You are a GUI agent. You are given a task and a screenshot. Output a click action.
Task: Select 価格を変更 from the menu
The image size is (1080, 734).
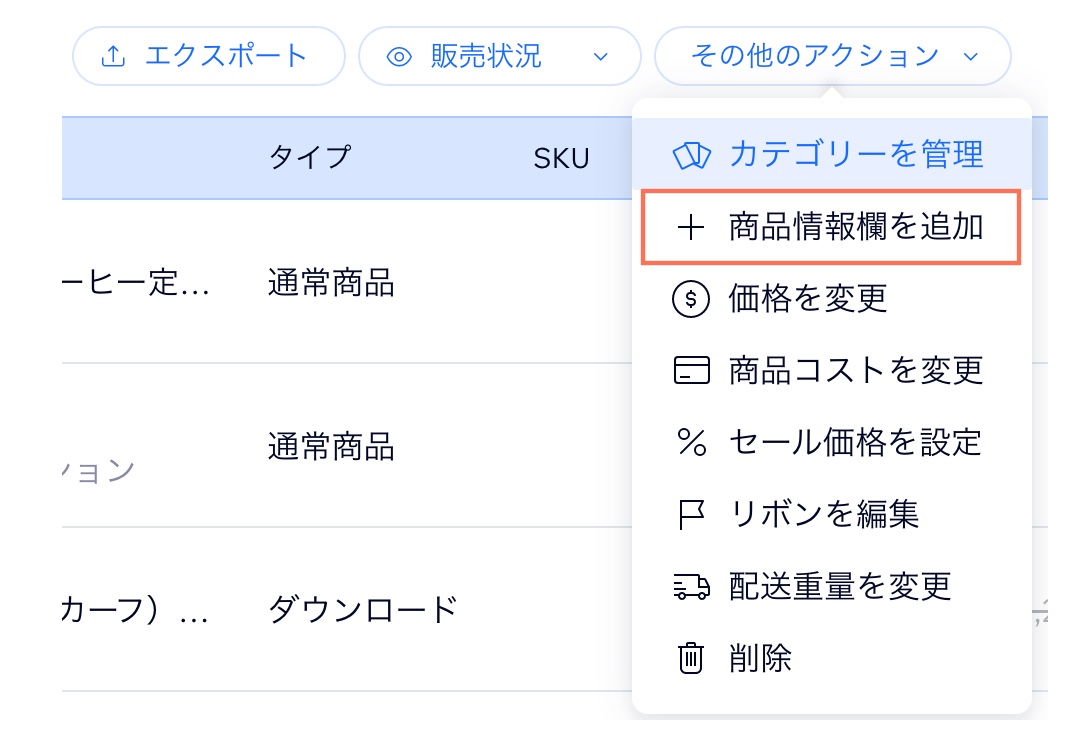(808, 299)
